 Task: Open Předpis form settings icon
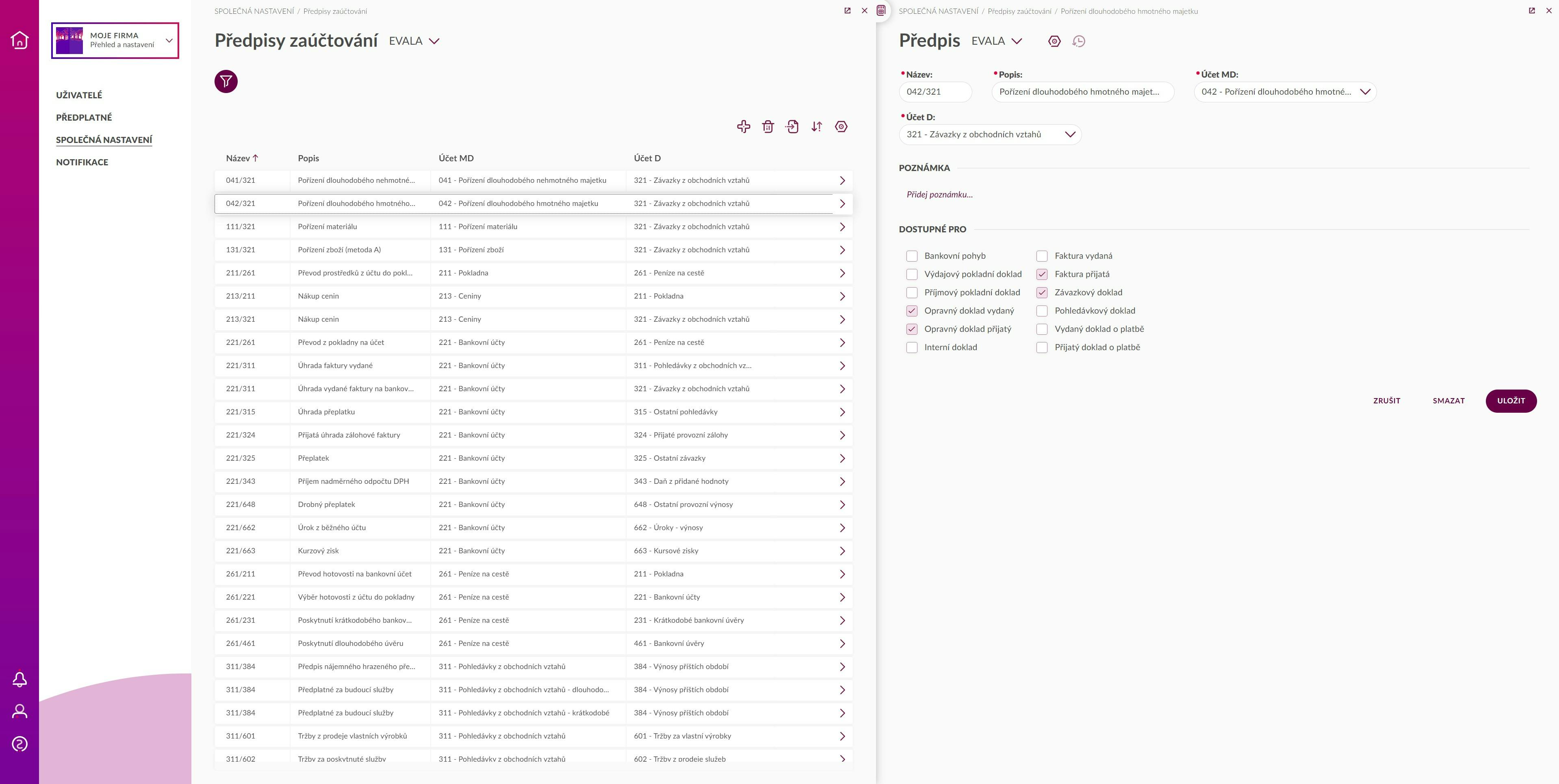click(1054, 41)
